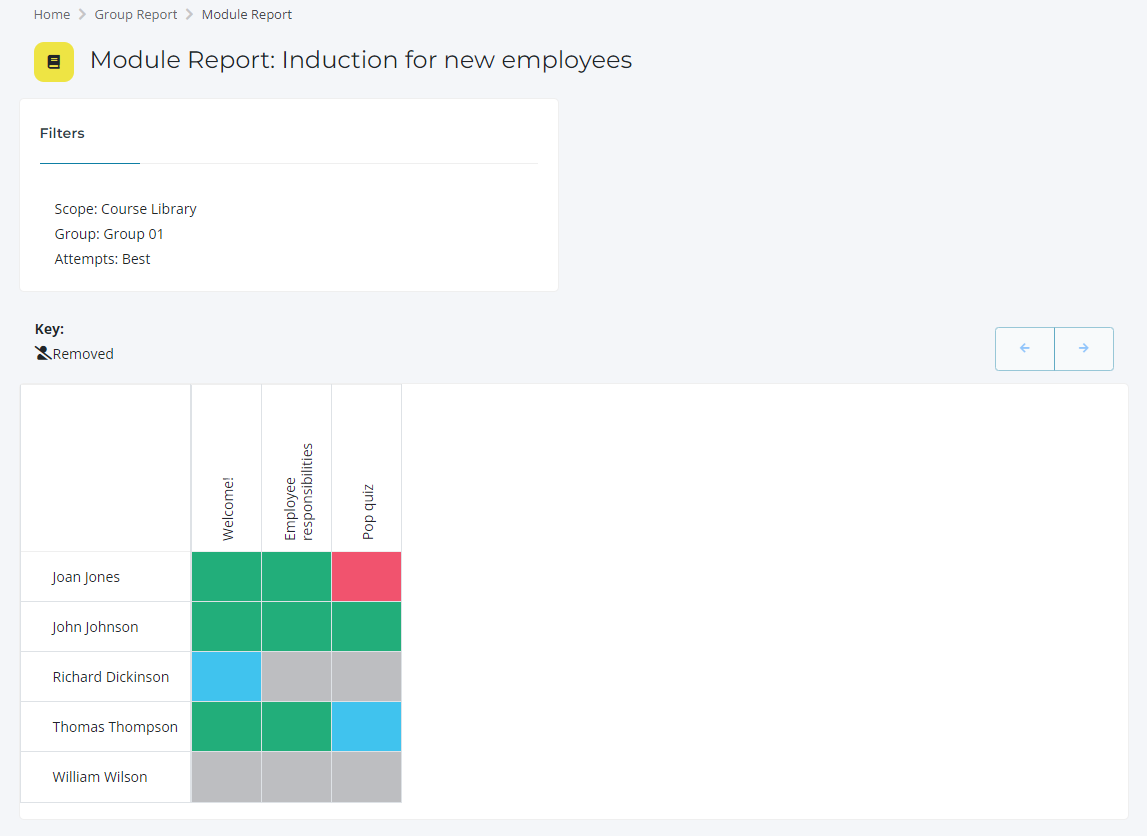Click the Group: Group 01 text
Screen dimensions: 1147x836
109,234
